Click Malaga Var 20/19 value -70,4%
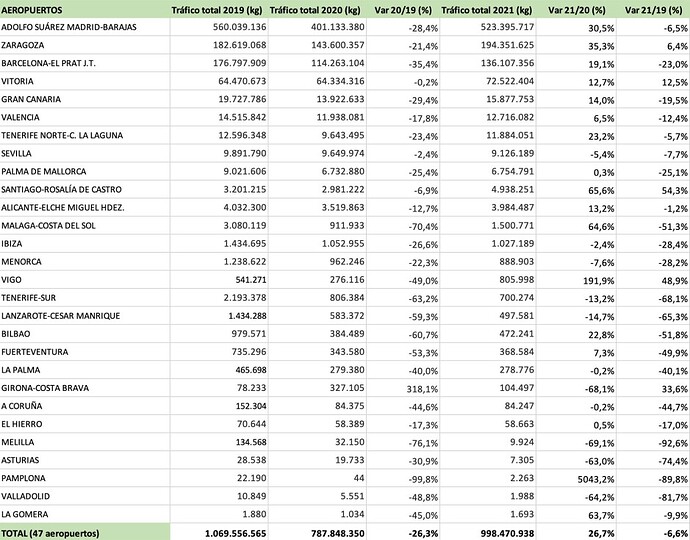The width and height of the screenshot is (690, 540). [x=423, y=227]
